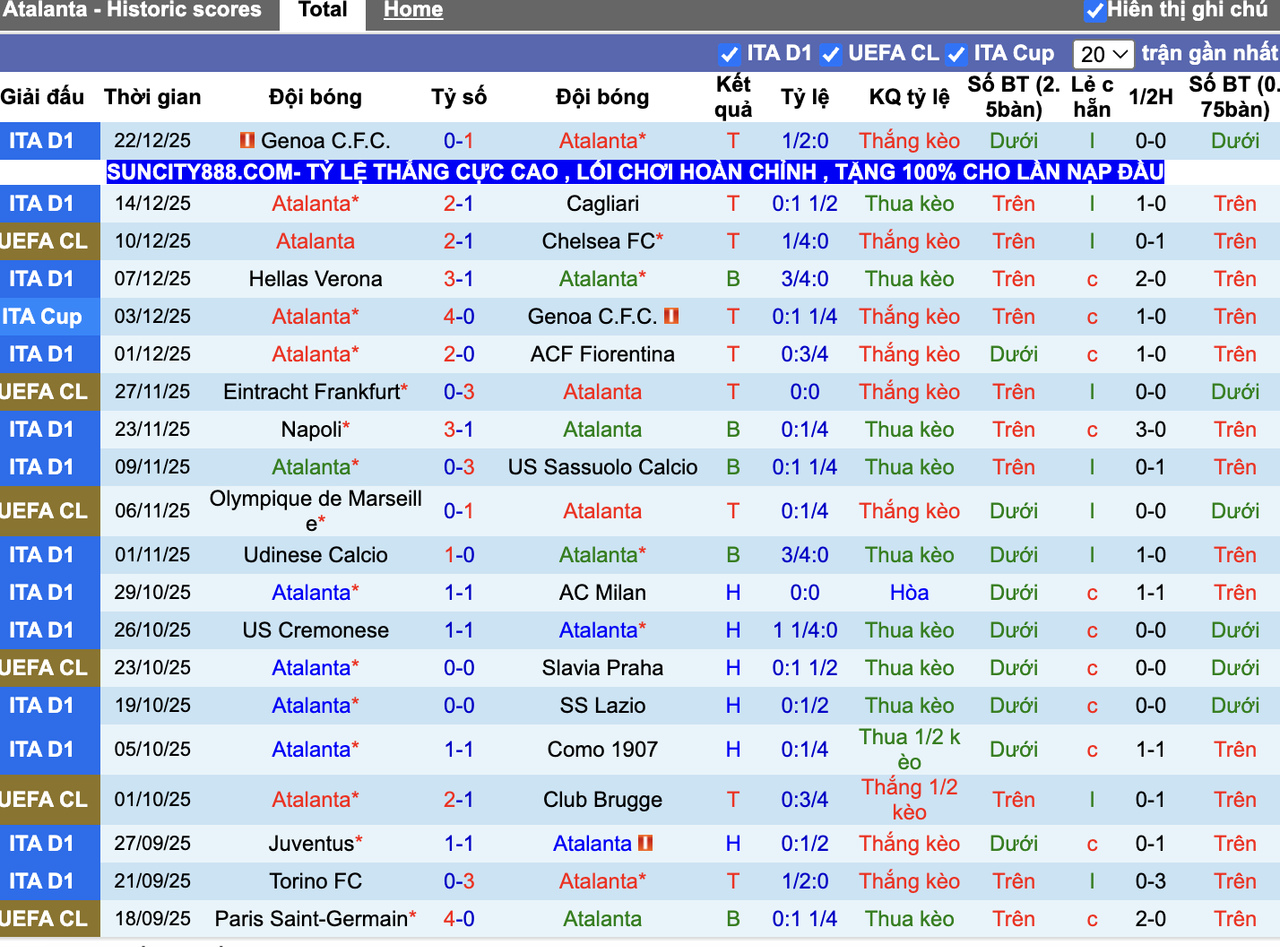Open AC Milan team link

click(602, 593)
